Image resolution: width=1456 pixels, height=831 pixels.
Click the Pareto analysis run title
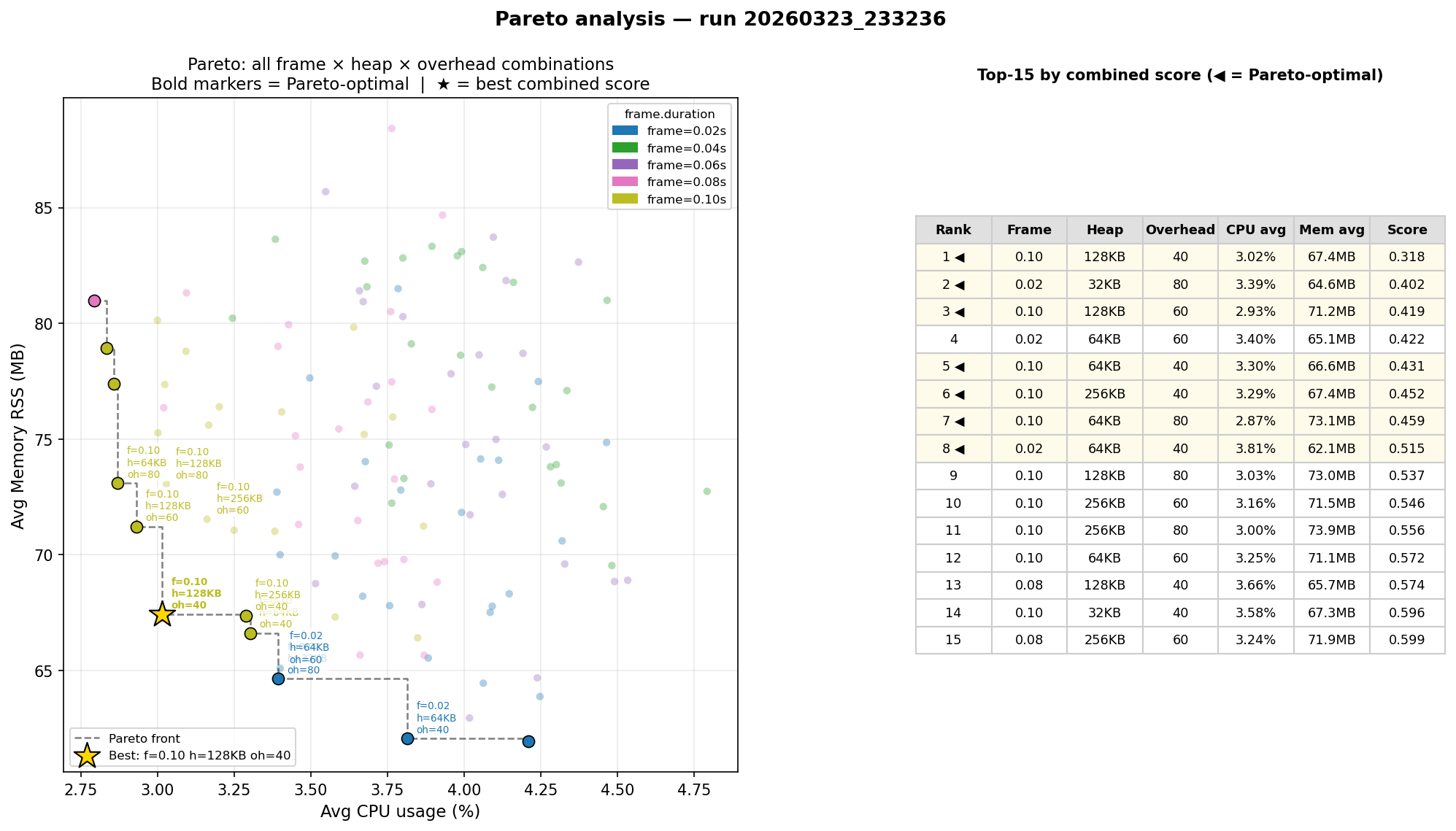click(721, 18)
